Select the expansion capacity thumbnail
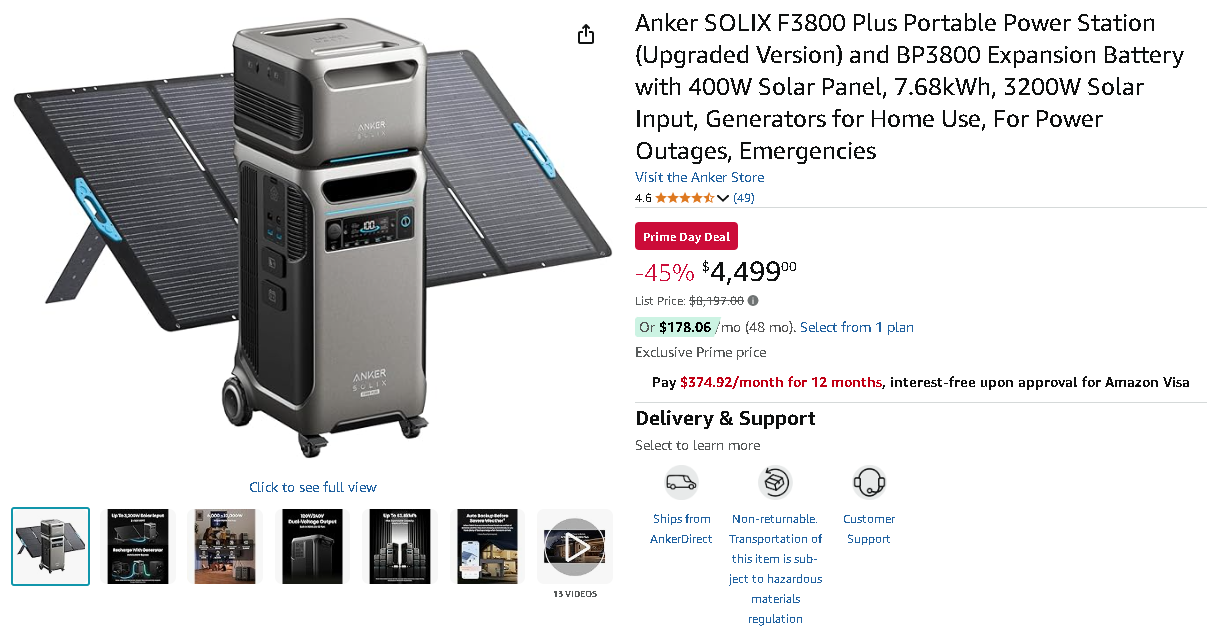This screenshot has height=629, width=1210. [x=400, y=546]
